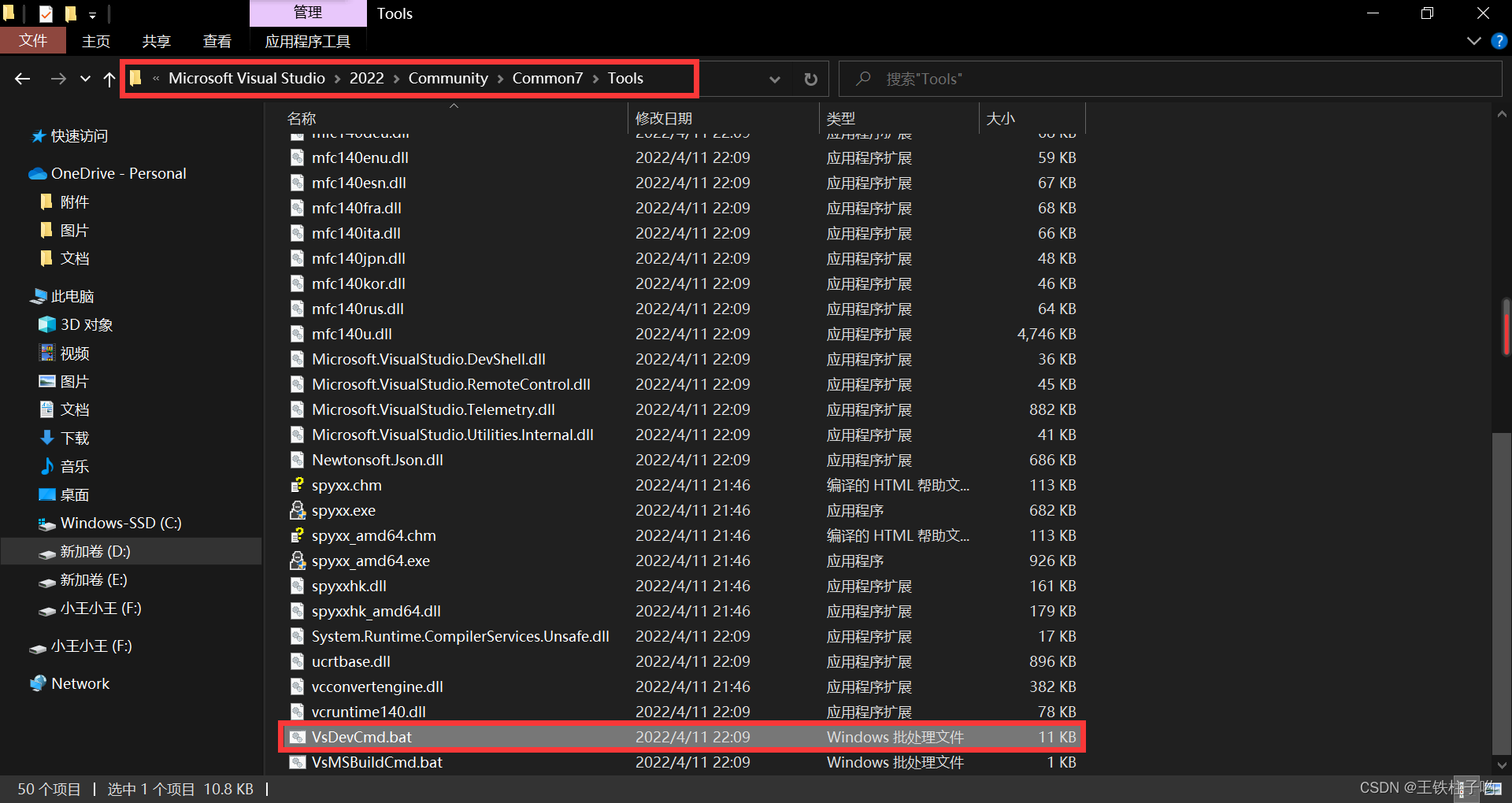Select the VsDevCmd.bat file icon
Viewport: 1512px width, 803px height.
(297, 737)
